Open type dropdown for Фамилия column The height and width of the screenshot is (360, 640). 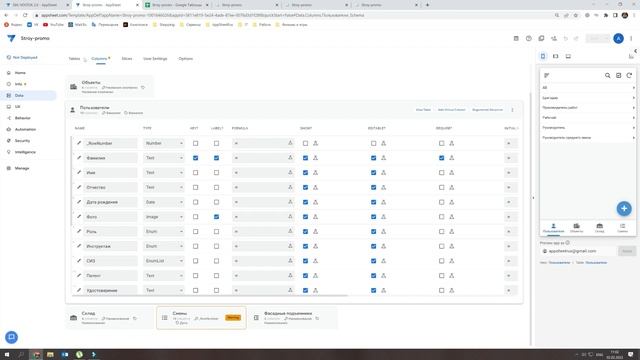coord(163,158)
